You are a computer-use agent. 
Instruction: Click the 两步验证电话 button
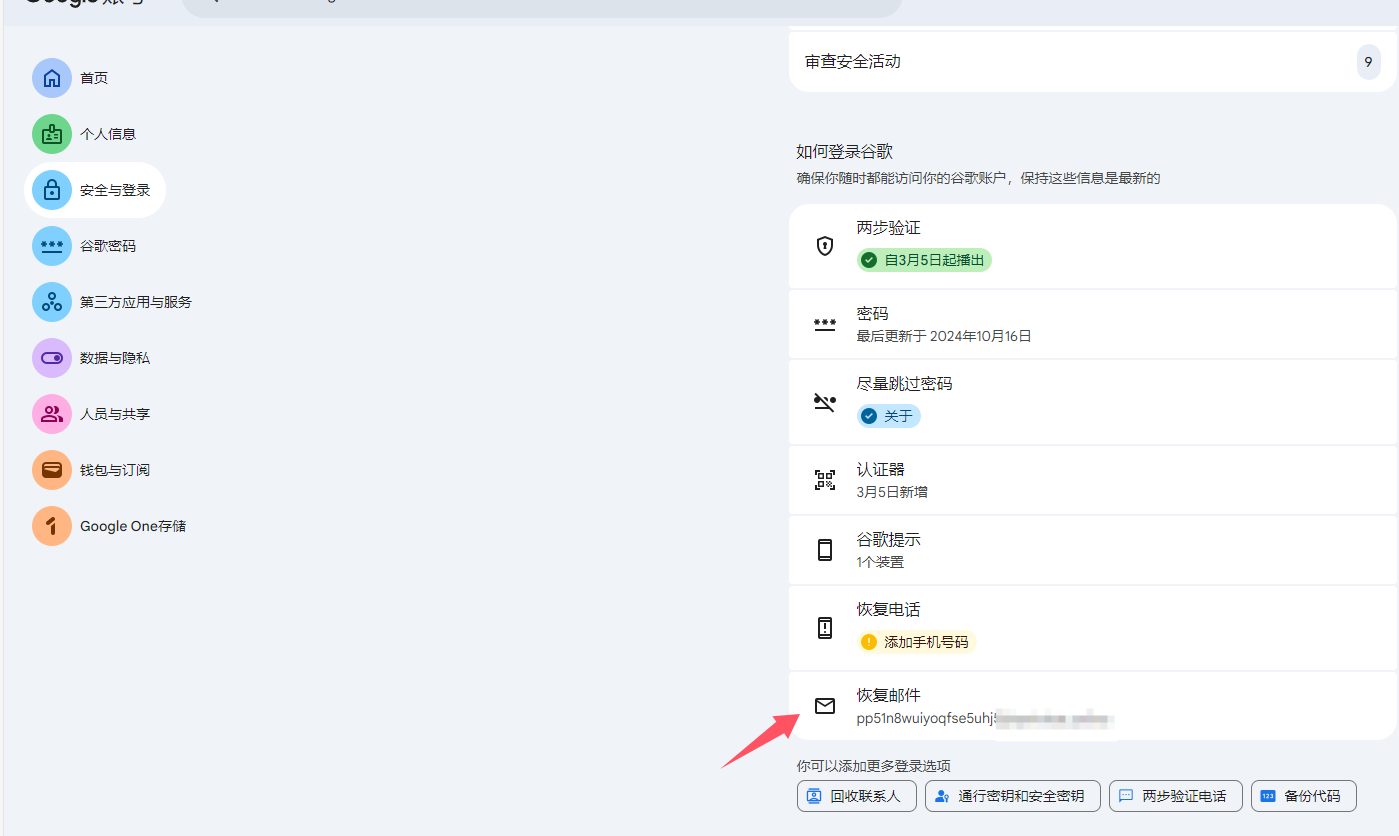point(1175,797)
